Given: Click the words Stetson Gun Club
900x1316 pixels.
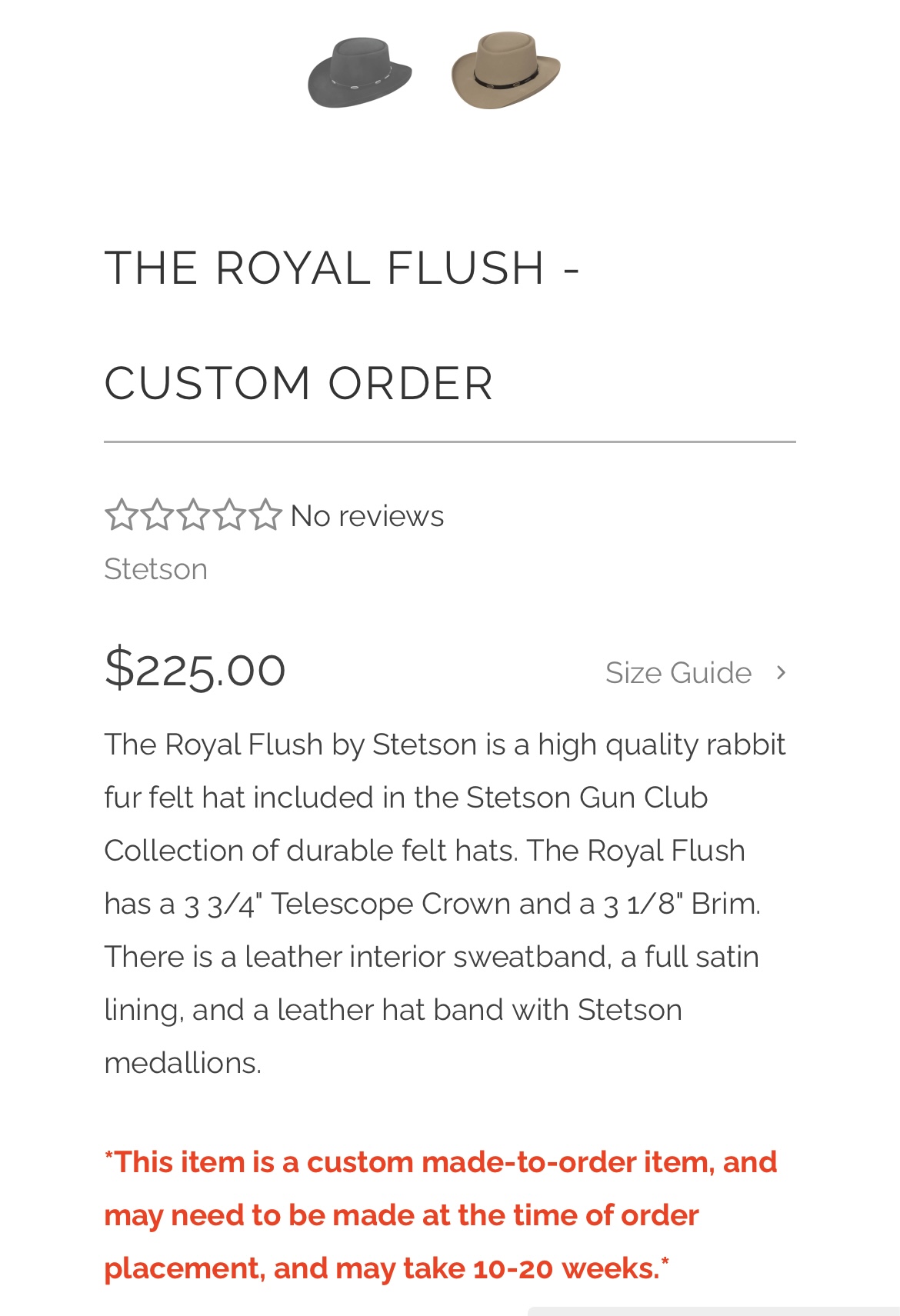Looking at the screenshot, I should pos(587,798).
